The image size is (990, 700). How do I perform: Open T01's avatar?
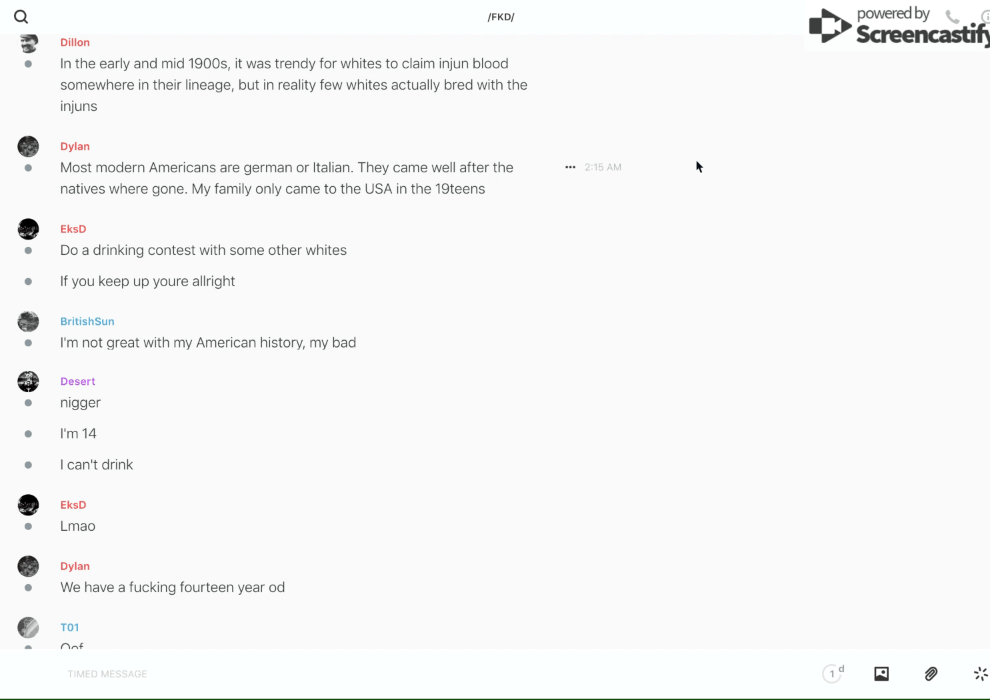pyautogui.click(x=28, y=627)
